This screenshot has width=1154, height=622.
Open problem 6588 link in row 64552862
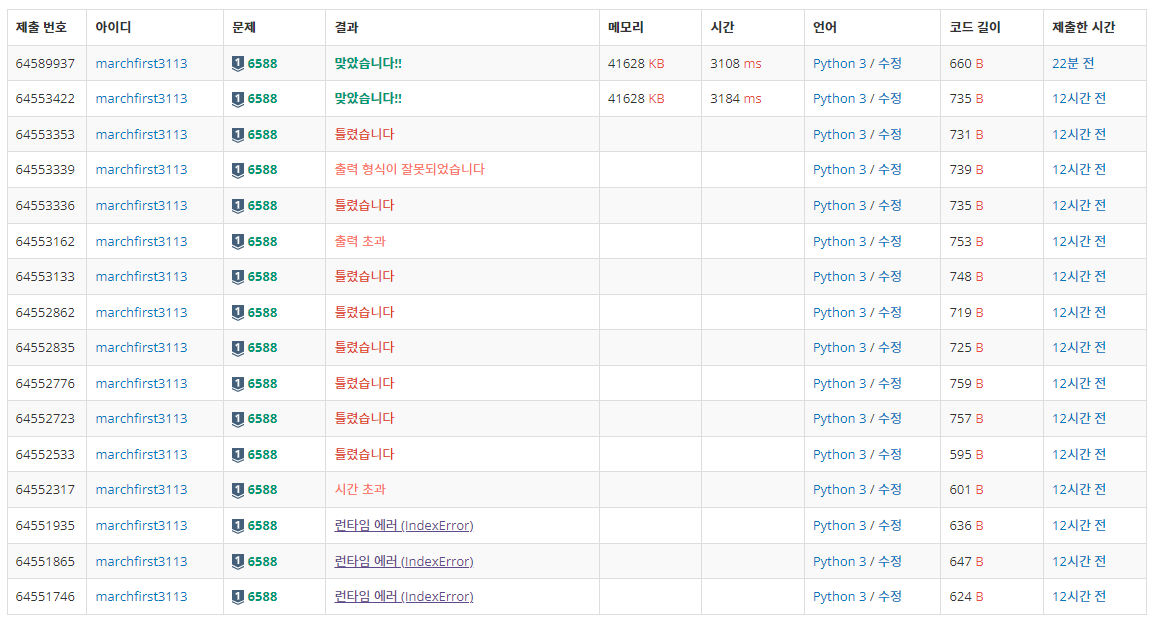pos(262,313)
